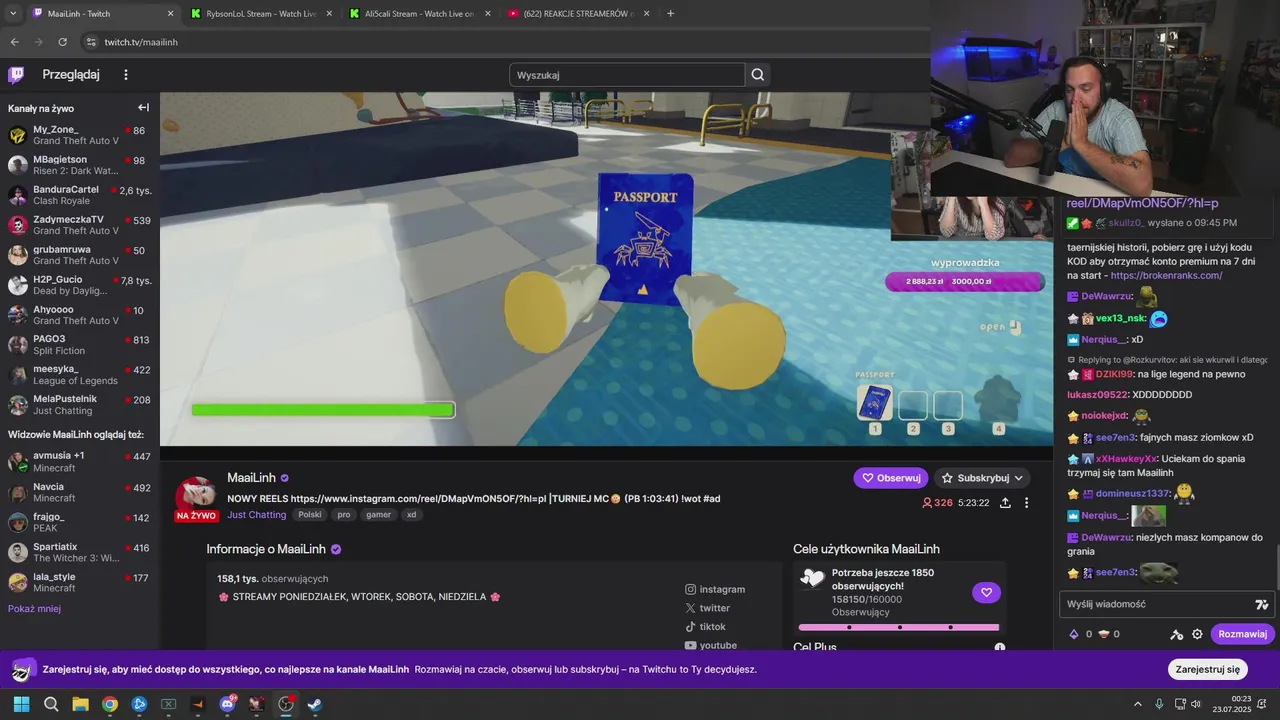Open Windows taskbar search

(x=51, y=704)
